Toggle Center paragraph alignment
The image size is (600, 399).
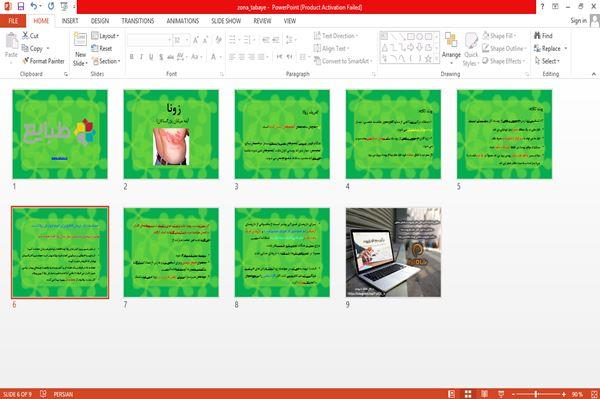pos(242,57)
